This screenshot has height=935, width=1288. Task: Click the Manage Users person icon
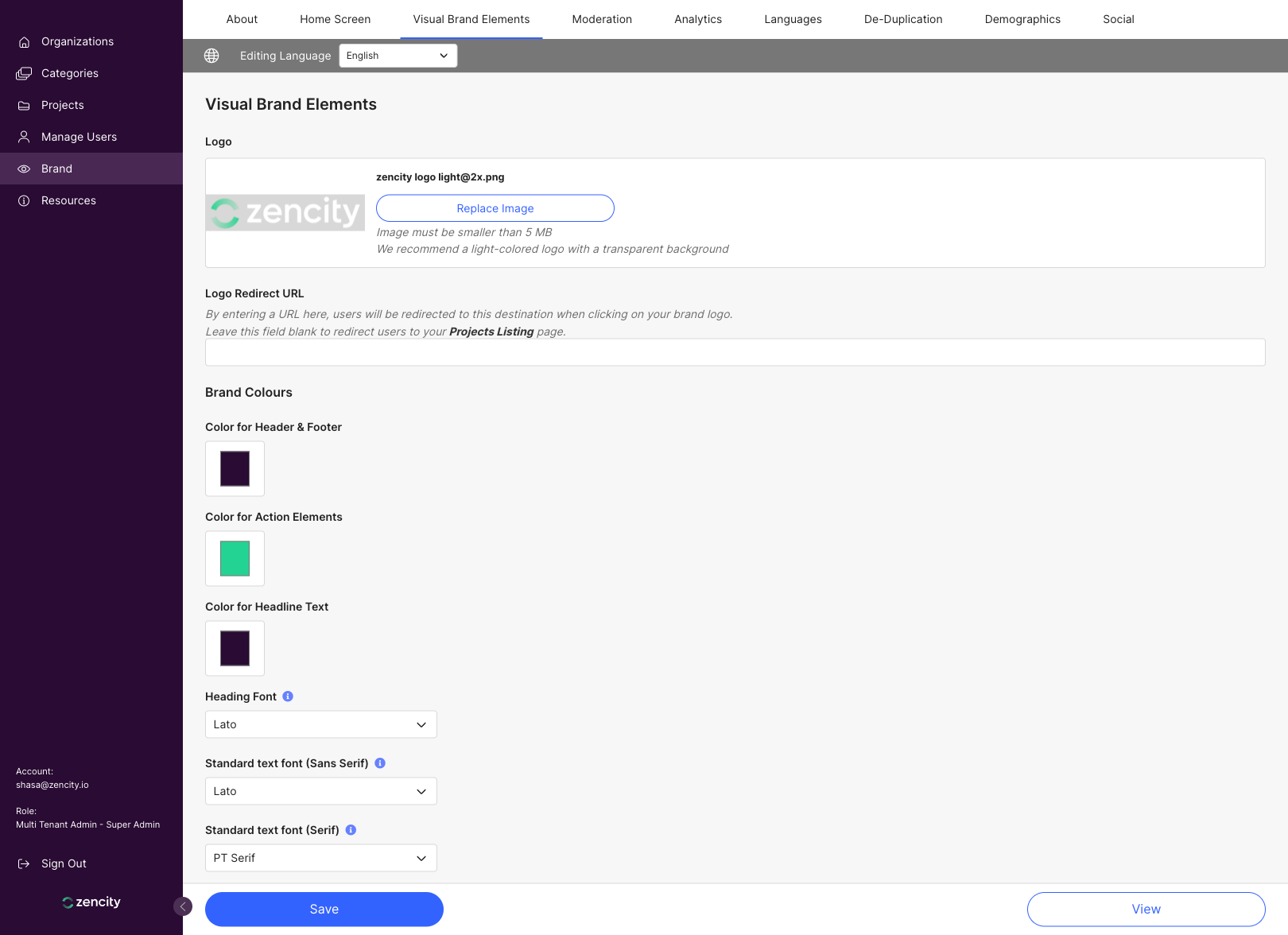tap(24, 137)
